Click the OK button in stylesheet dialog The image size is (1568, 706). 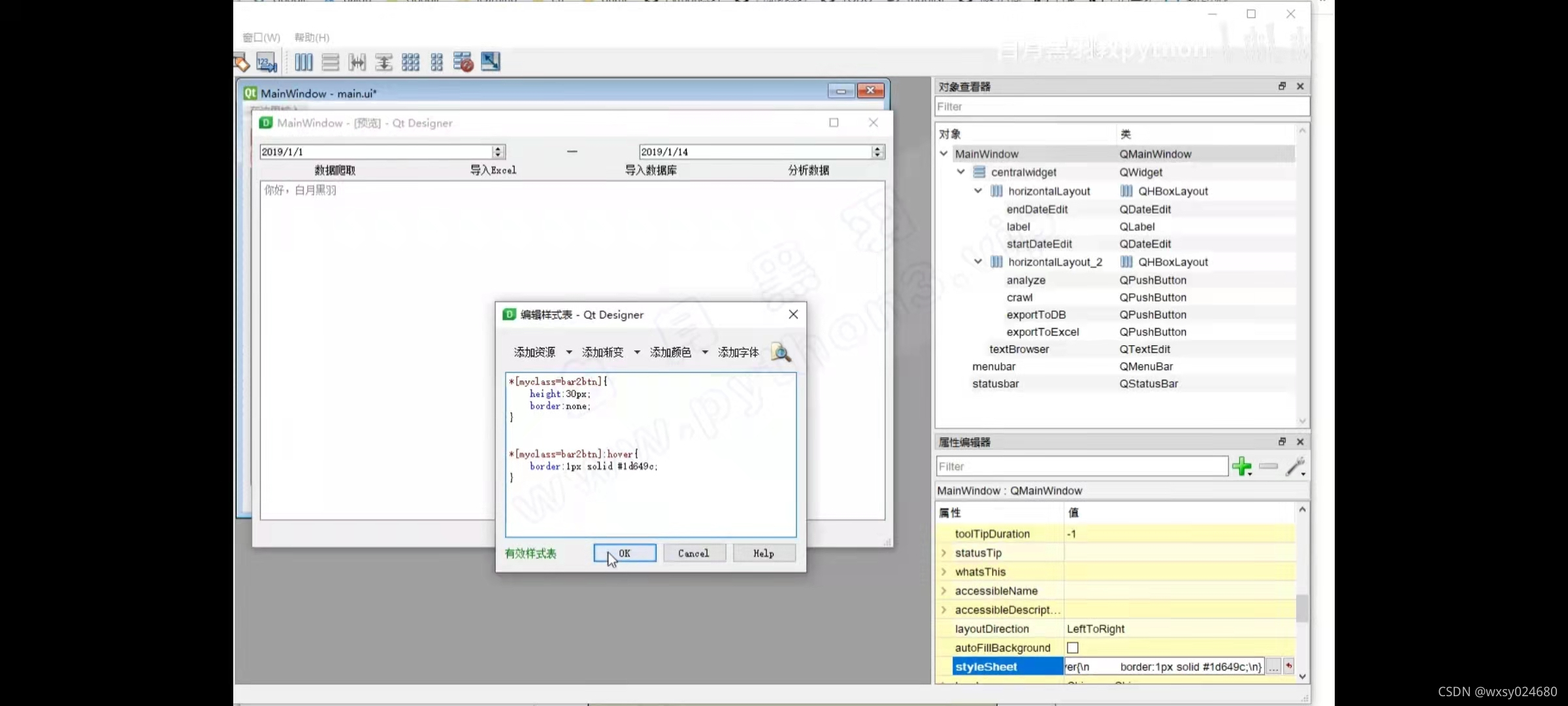point(624,552)
